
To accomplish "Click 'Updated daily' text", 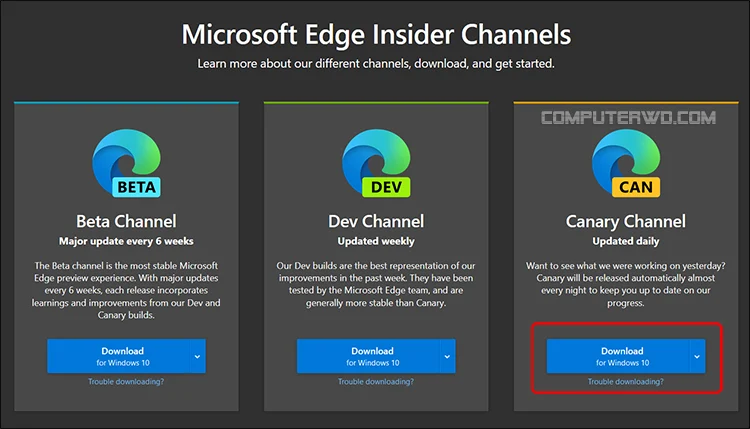I will [626, 241].
